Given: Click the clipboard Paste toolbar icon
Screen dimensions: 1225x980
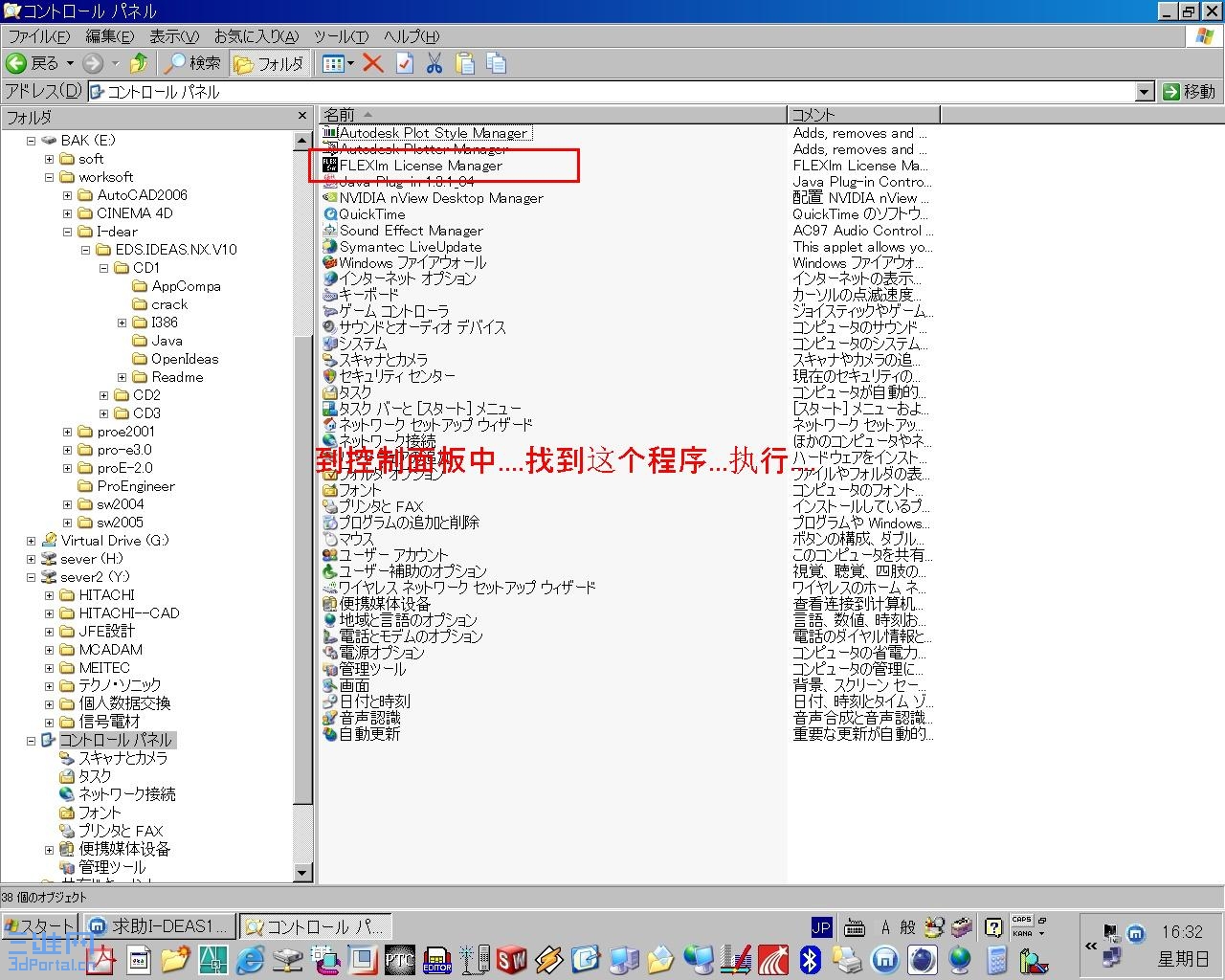Looking at the screenshot, I should point(465,63).
